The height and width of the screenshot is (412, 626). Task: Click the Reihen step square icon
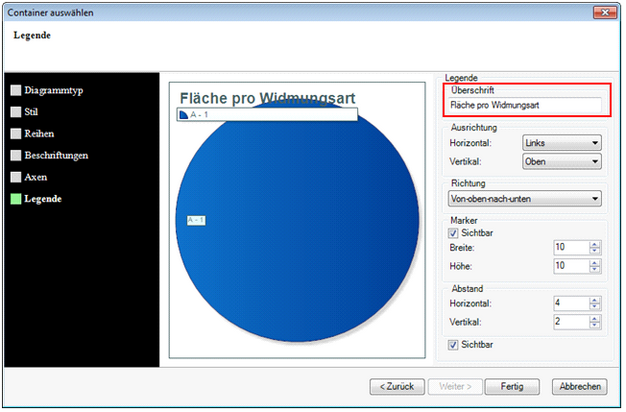tap(16, 133)
